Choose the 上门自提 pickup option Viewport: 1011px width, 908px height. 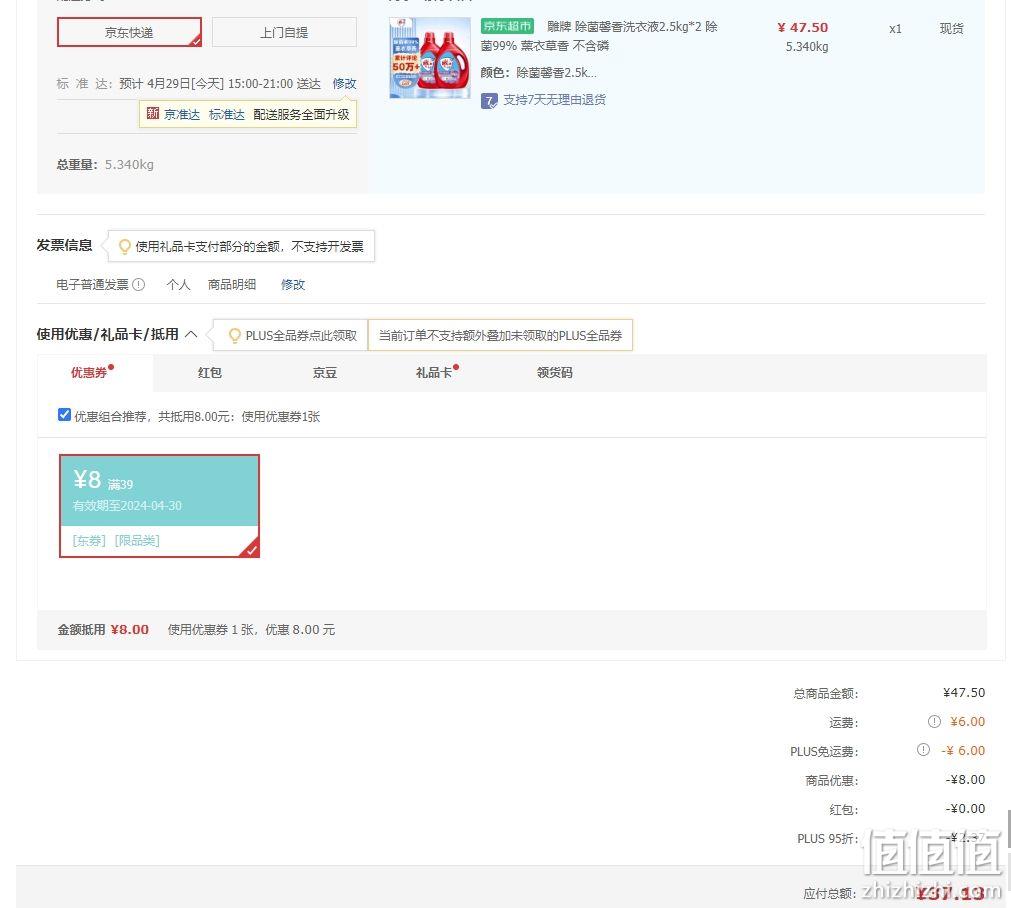click(x=284, y=32)
